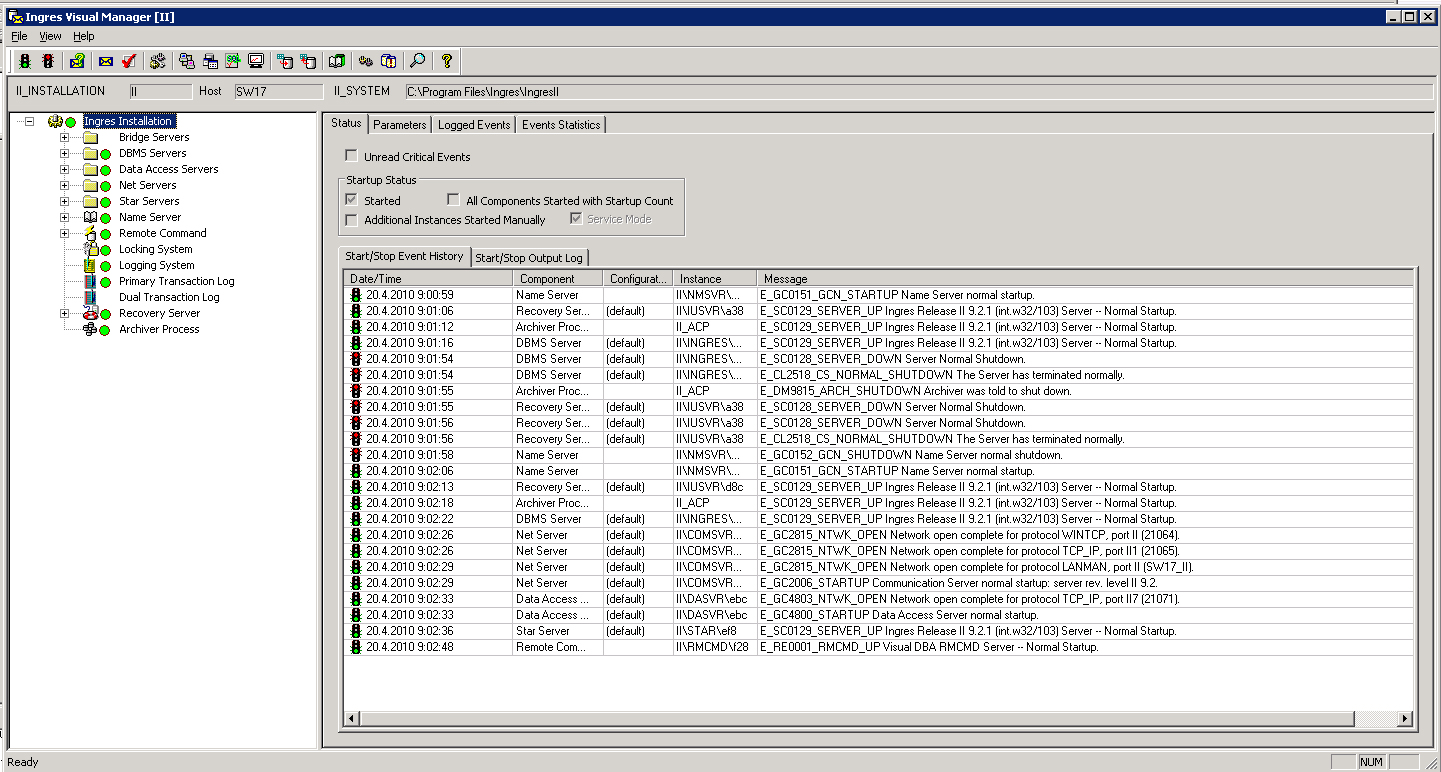
Task: Expand the Recovery Server node
Action: (64, 313)
